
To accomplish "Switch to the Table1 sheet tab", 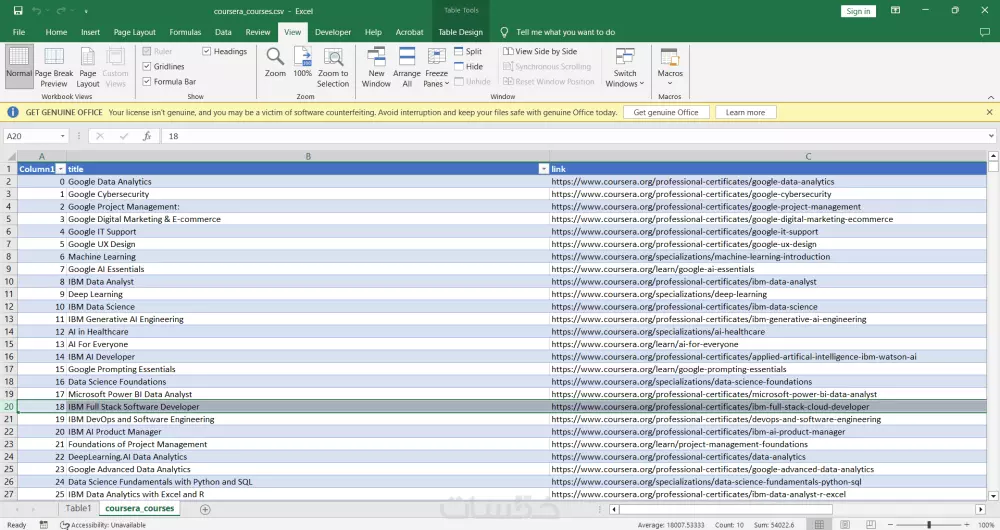I will (78, 509).
